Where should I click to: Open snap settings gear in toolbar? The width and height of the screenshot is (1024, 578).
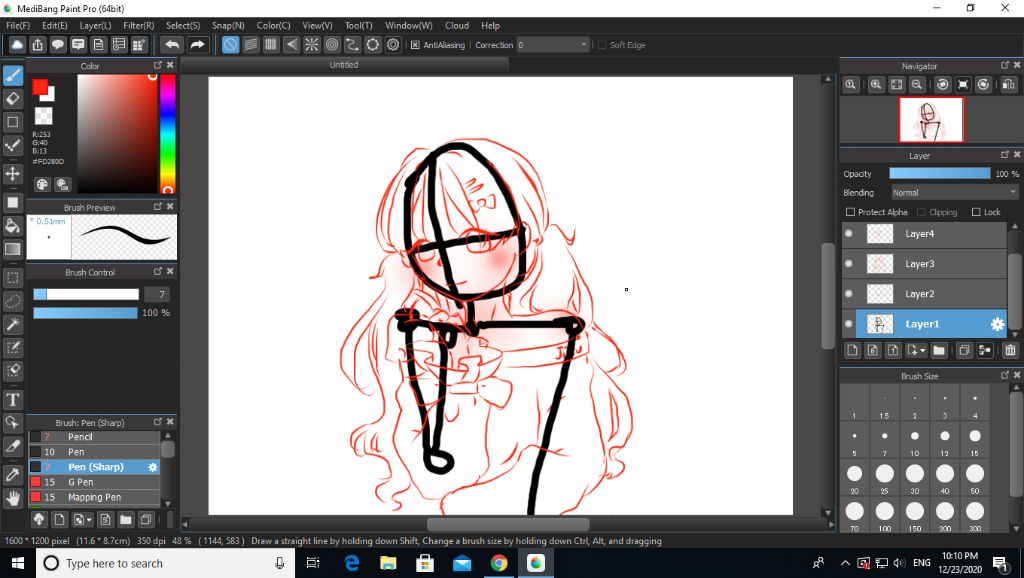(392, 44)
